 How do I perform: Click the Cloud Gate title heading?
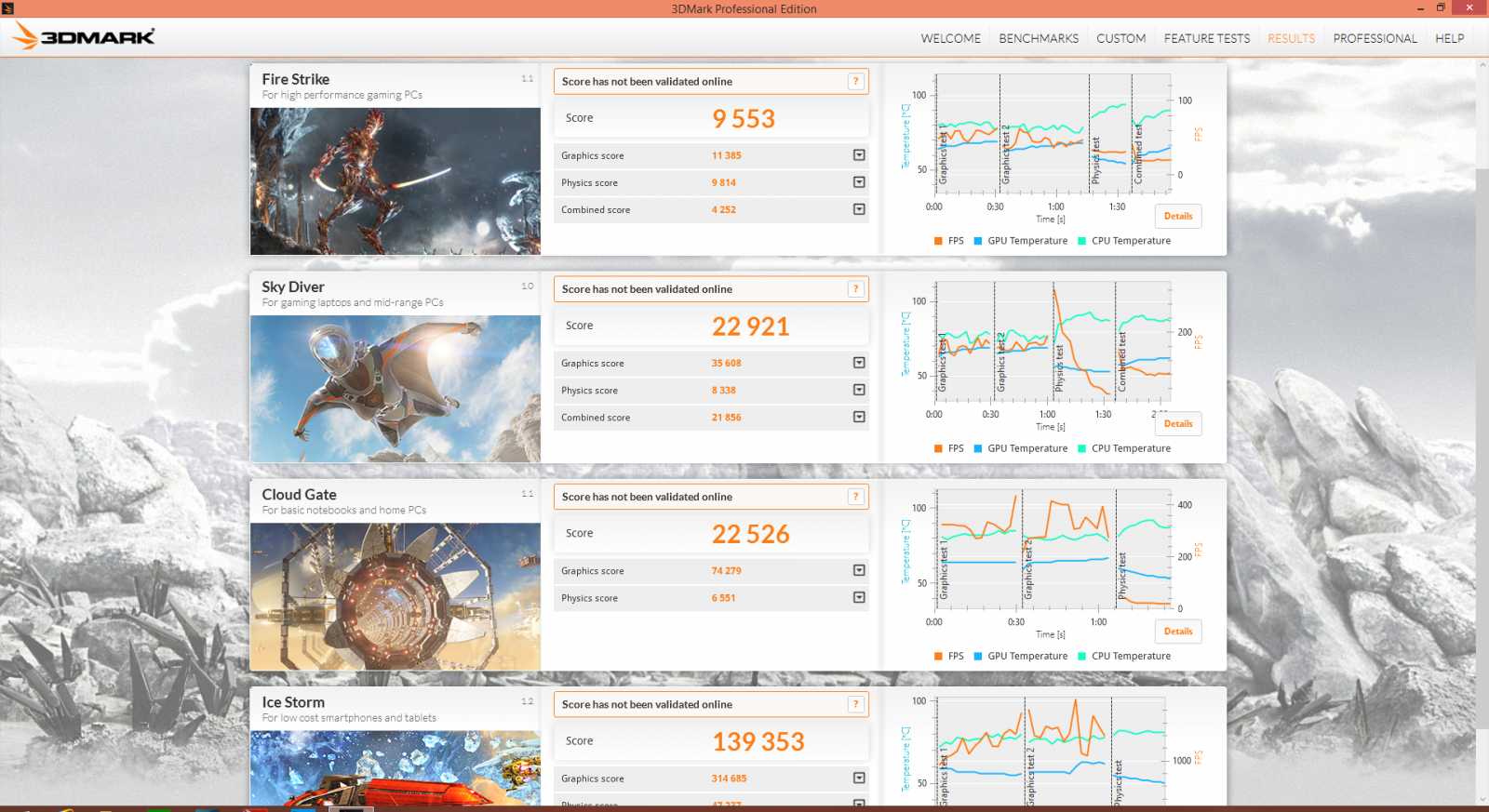[300, 494]
